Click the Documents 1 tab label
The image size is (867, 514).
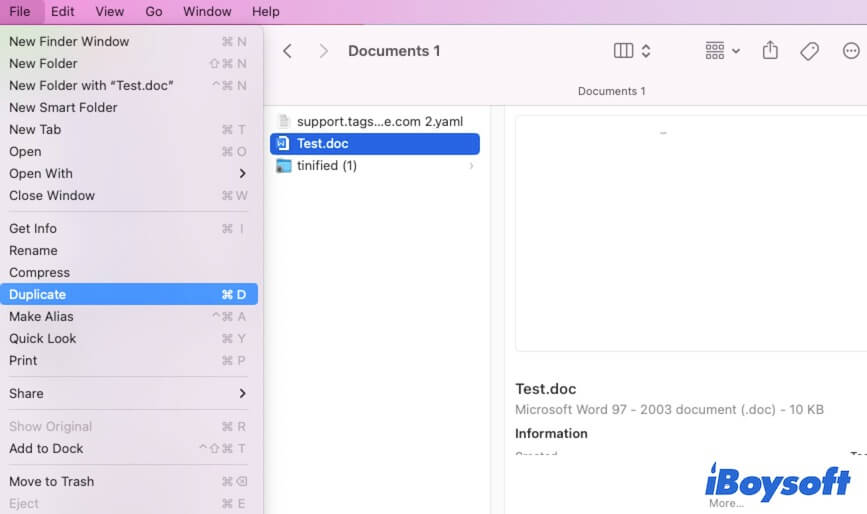click(x=611, y=91)
